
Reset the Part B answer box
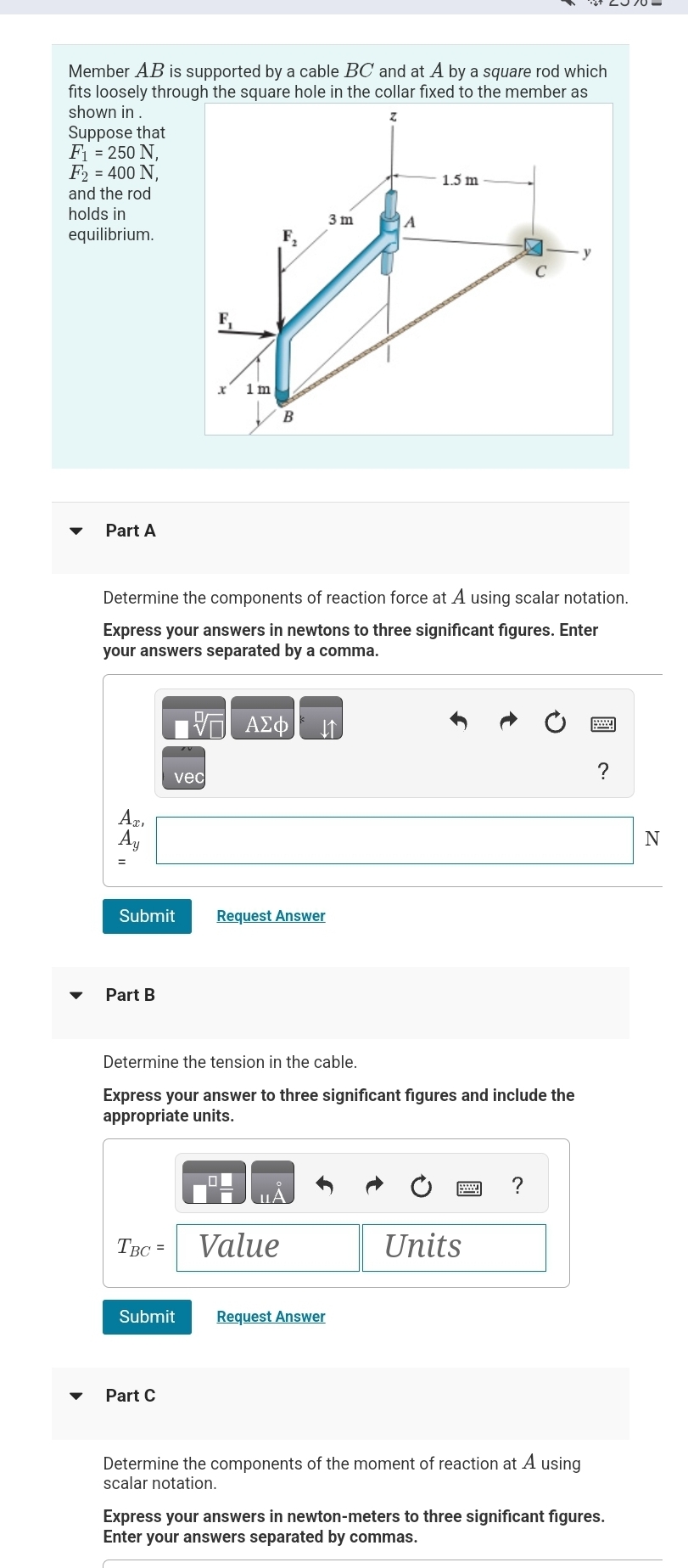(422, 1187)
